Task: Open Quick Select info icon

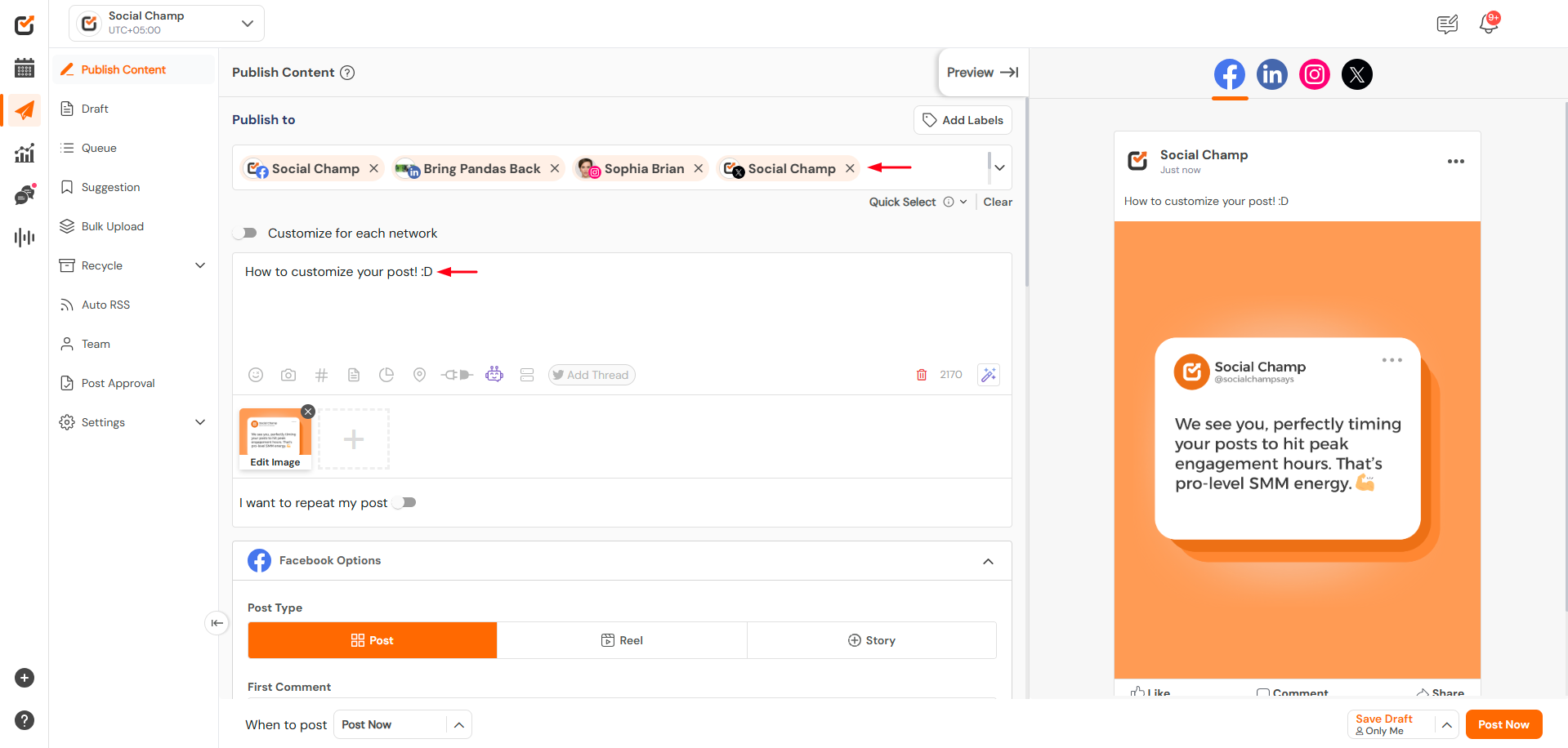Action: coord(949,202)
